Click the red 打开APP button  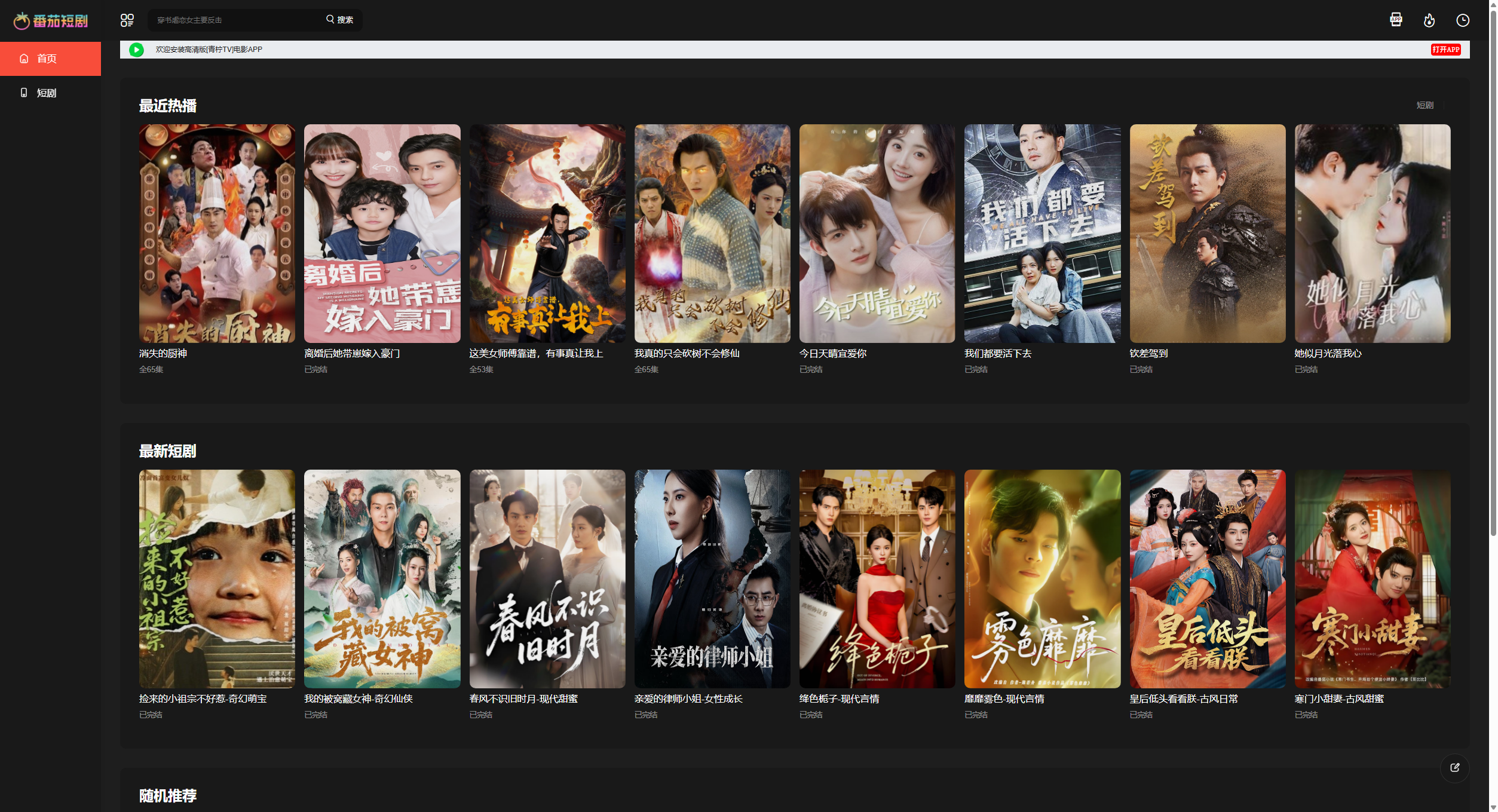tap(1445, 50)
